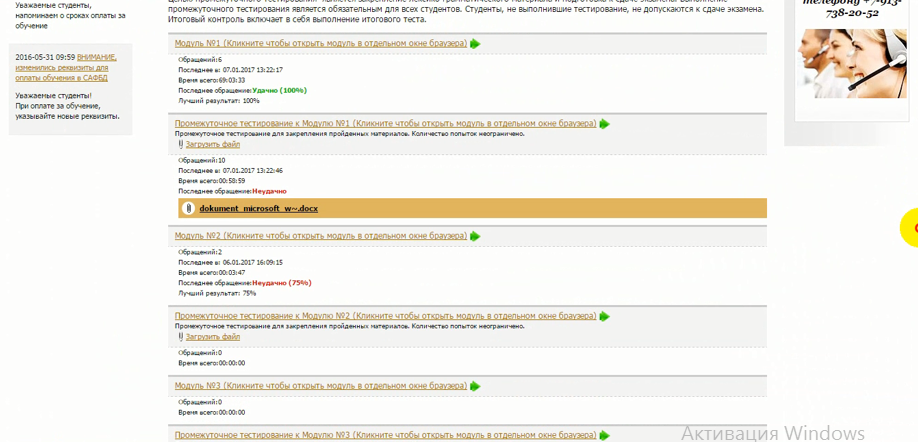
Task: Click green arrow next to Module №3 testing link
Action: click(x=604, y=436)
